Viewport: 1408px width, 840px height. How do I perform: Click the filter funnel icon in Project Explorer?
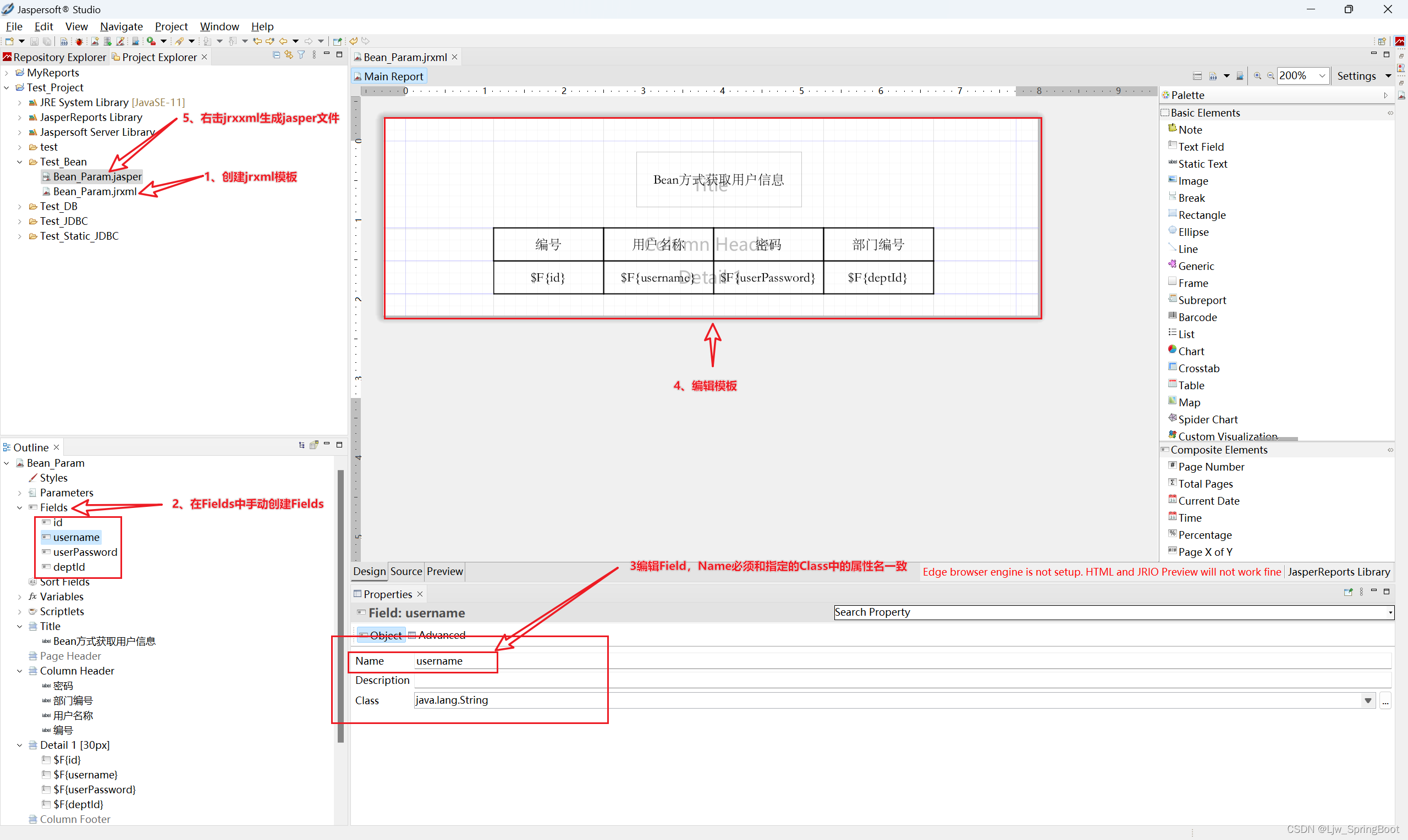point(301,55)
